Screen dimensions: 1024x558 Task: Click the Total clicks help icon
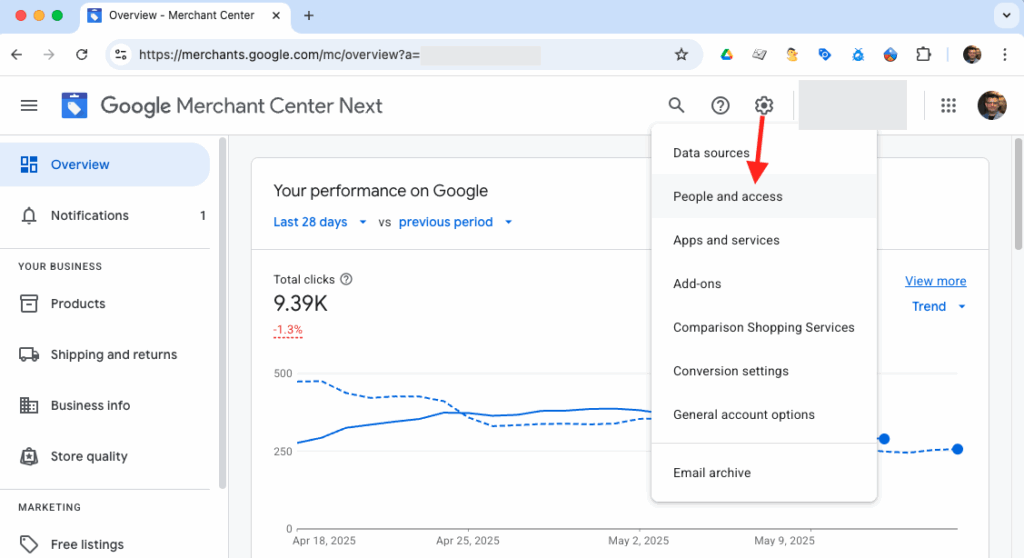click(346, 279)
